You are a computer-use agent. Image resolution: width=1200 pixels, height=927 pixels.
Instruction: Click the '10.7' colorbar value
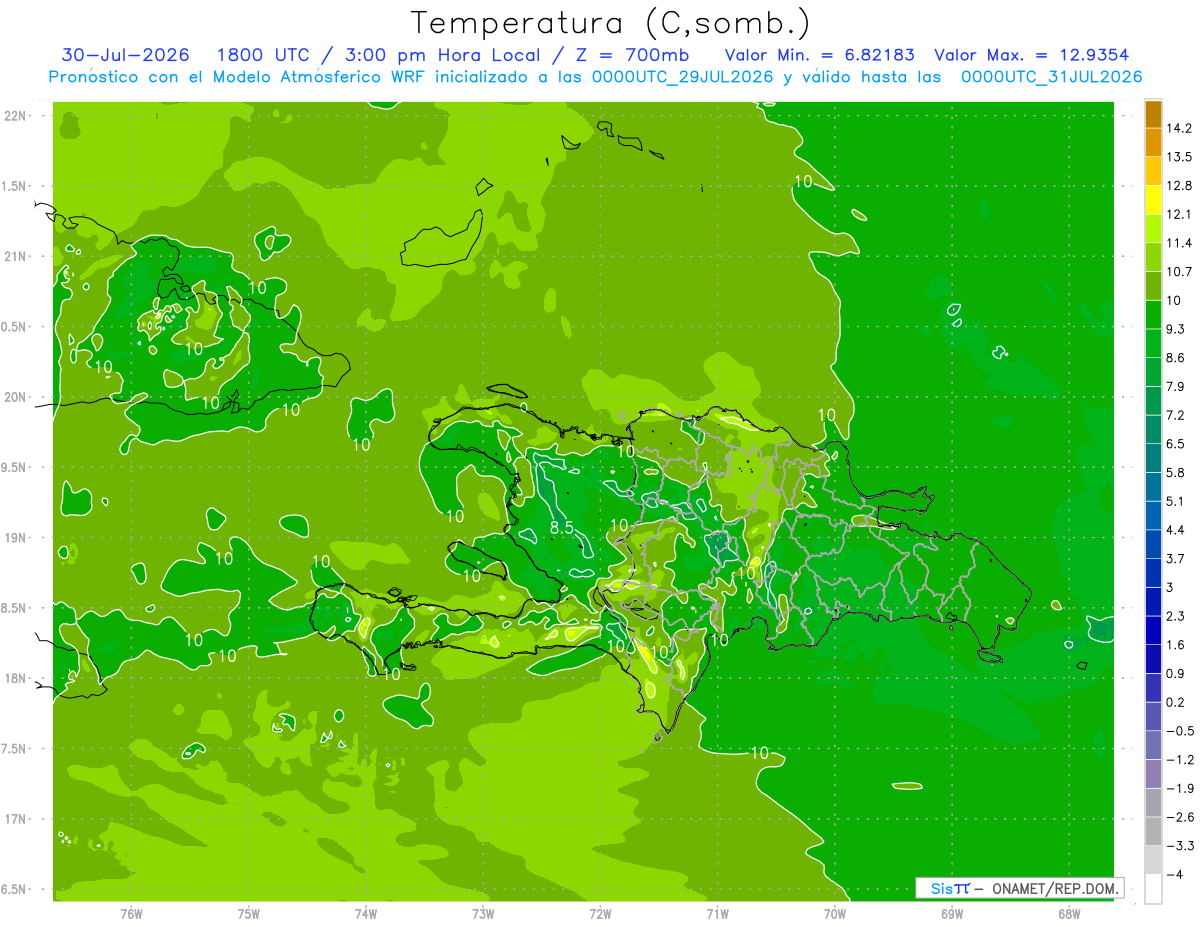point(1179,272)
